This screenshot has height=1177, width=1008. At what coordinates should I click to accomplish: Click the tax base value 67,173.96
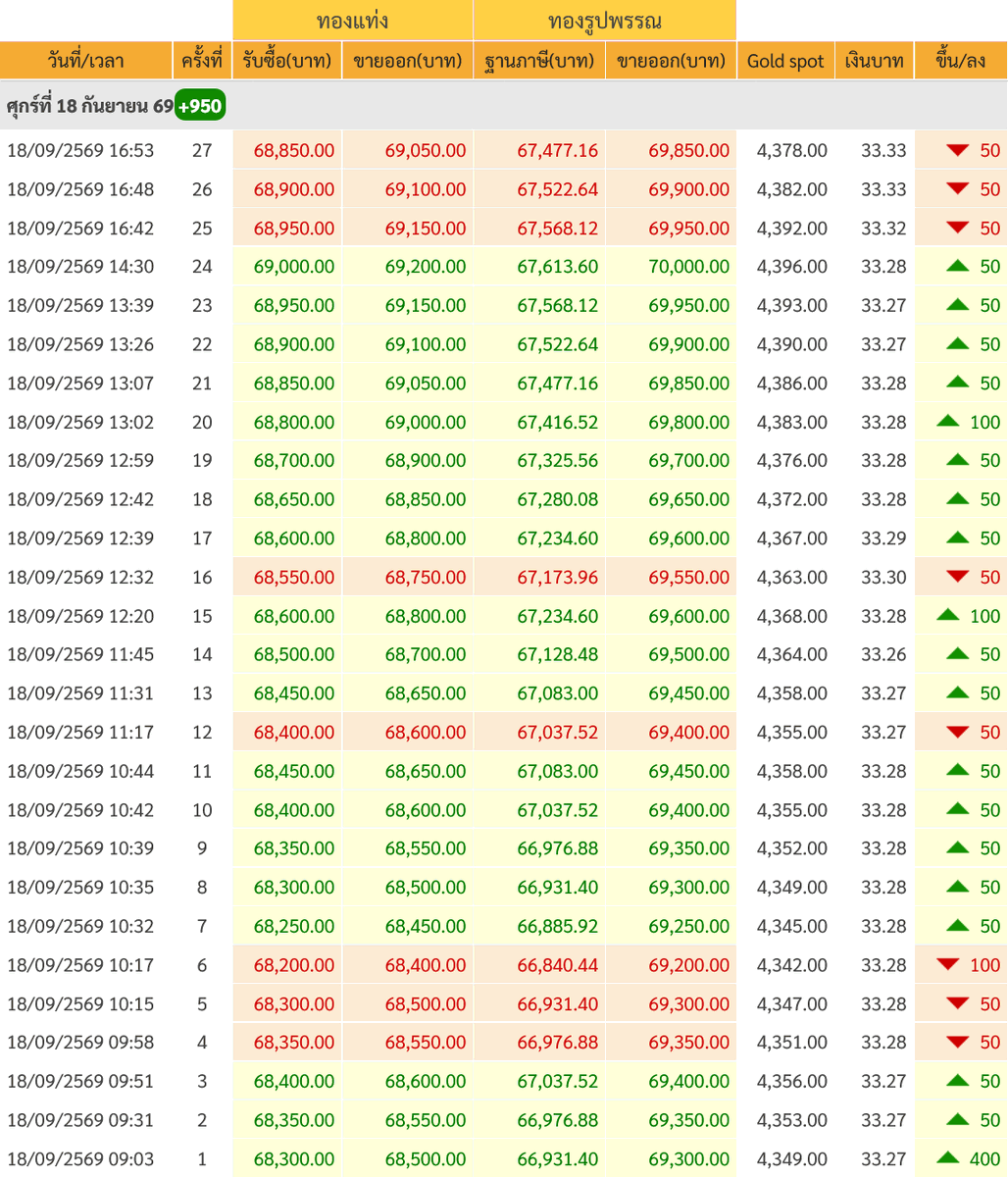[557, 578]
